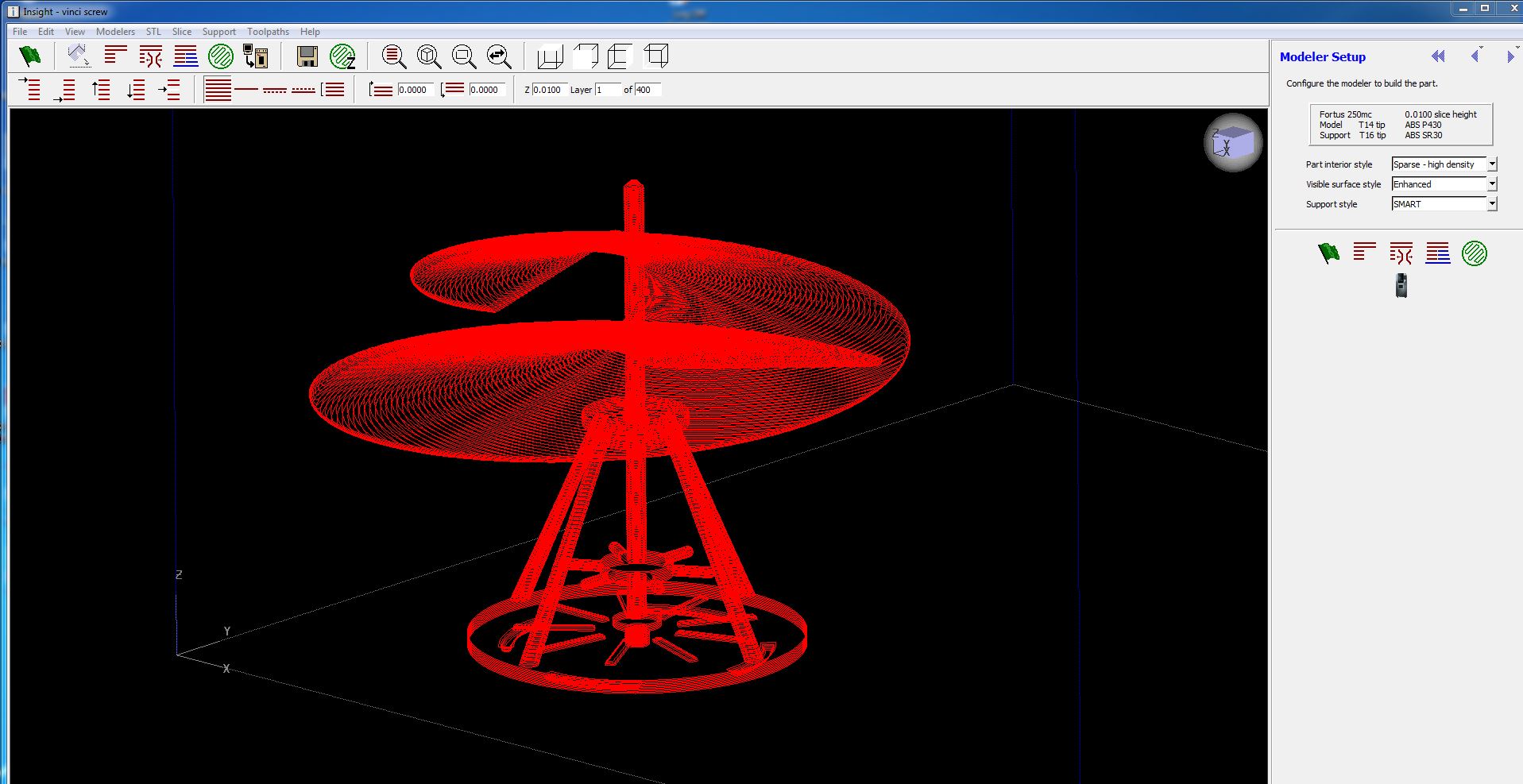Click the Support generation icon in main toolbar
Viewport: 1523px width, 784px height.
point(186,56)
